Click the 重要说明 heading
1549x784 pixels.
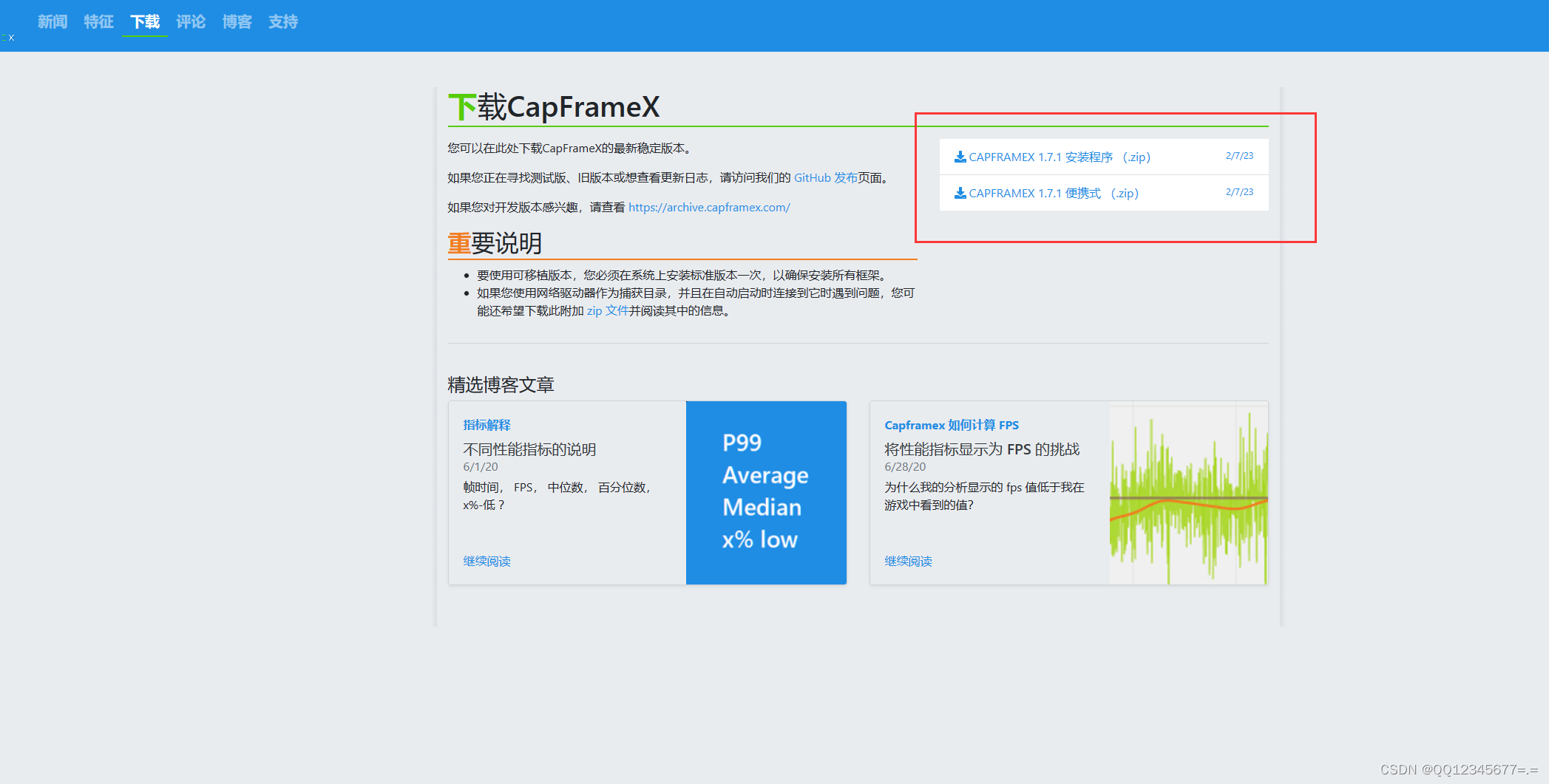(x=495, y=243)
